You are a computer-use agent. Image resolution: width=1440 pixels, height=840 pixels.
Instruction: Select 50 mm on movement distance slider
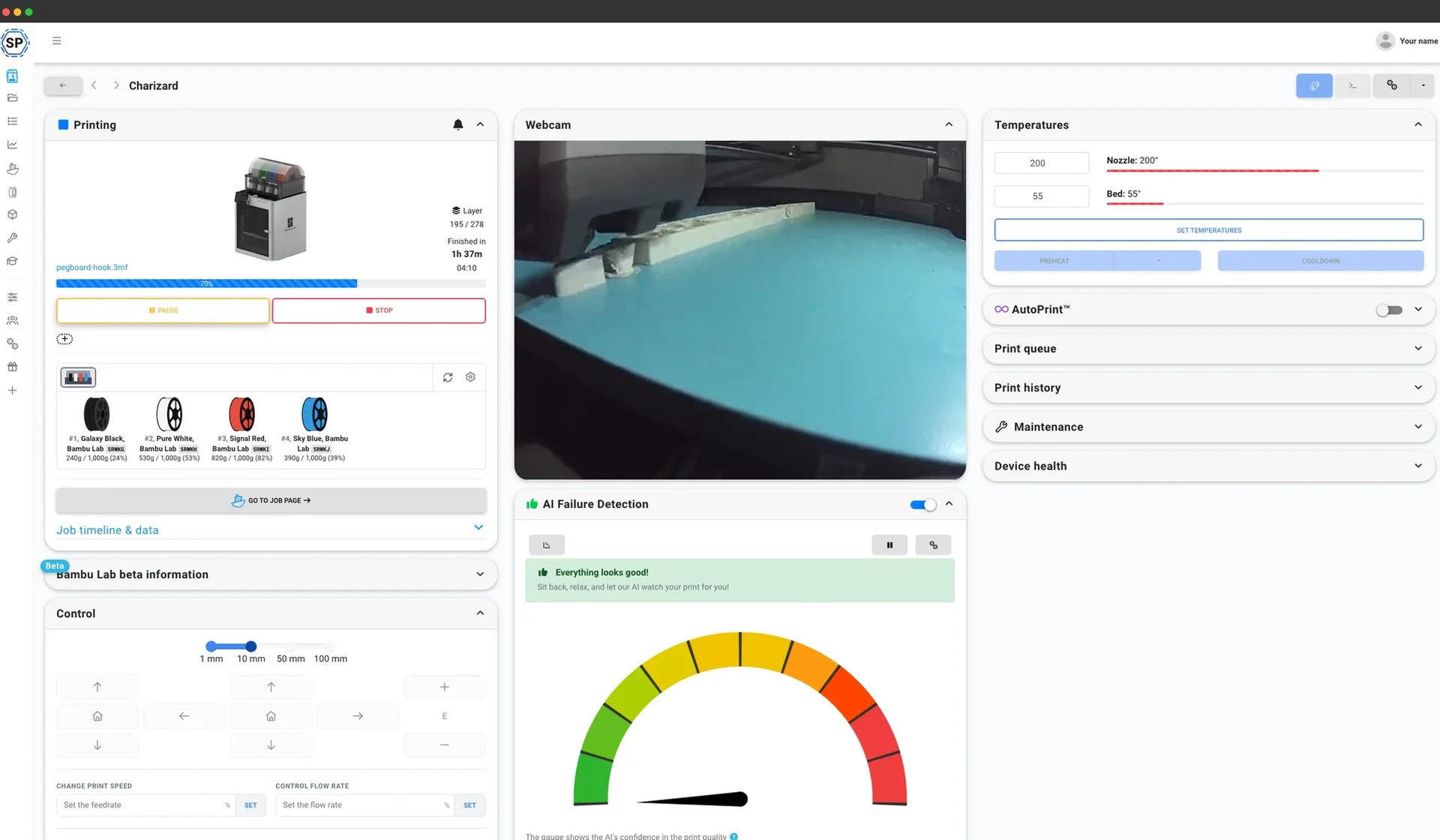point(291,646)
